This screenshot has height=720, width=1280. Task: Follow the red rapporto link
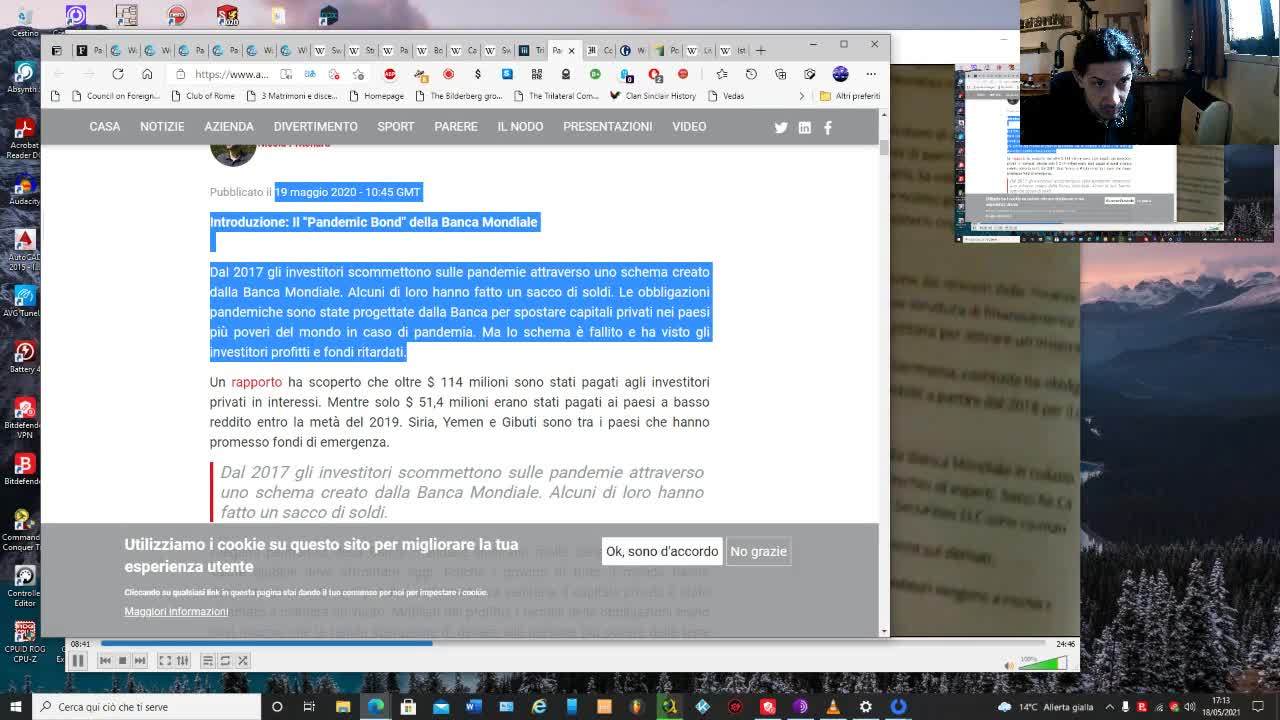pyautogui.click(x=257, y=382)
